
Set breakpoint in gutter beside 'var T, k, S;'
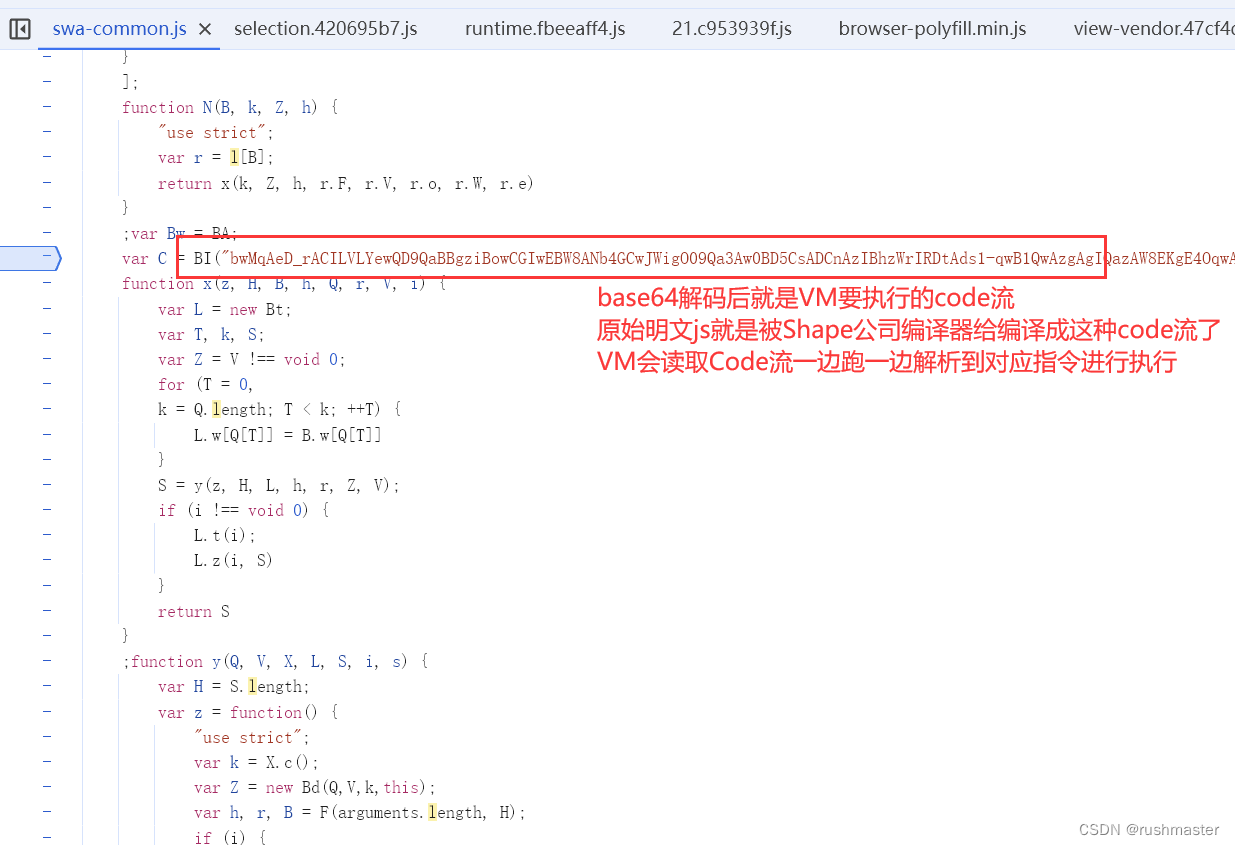47,334
